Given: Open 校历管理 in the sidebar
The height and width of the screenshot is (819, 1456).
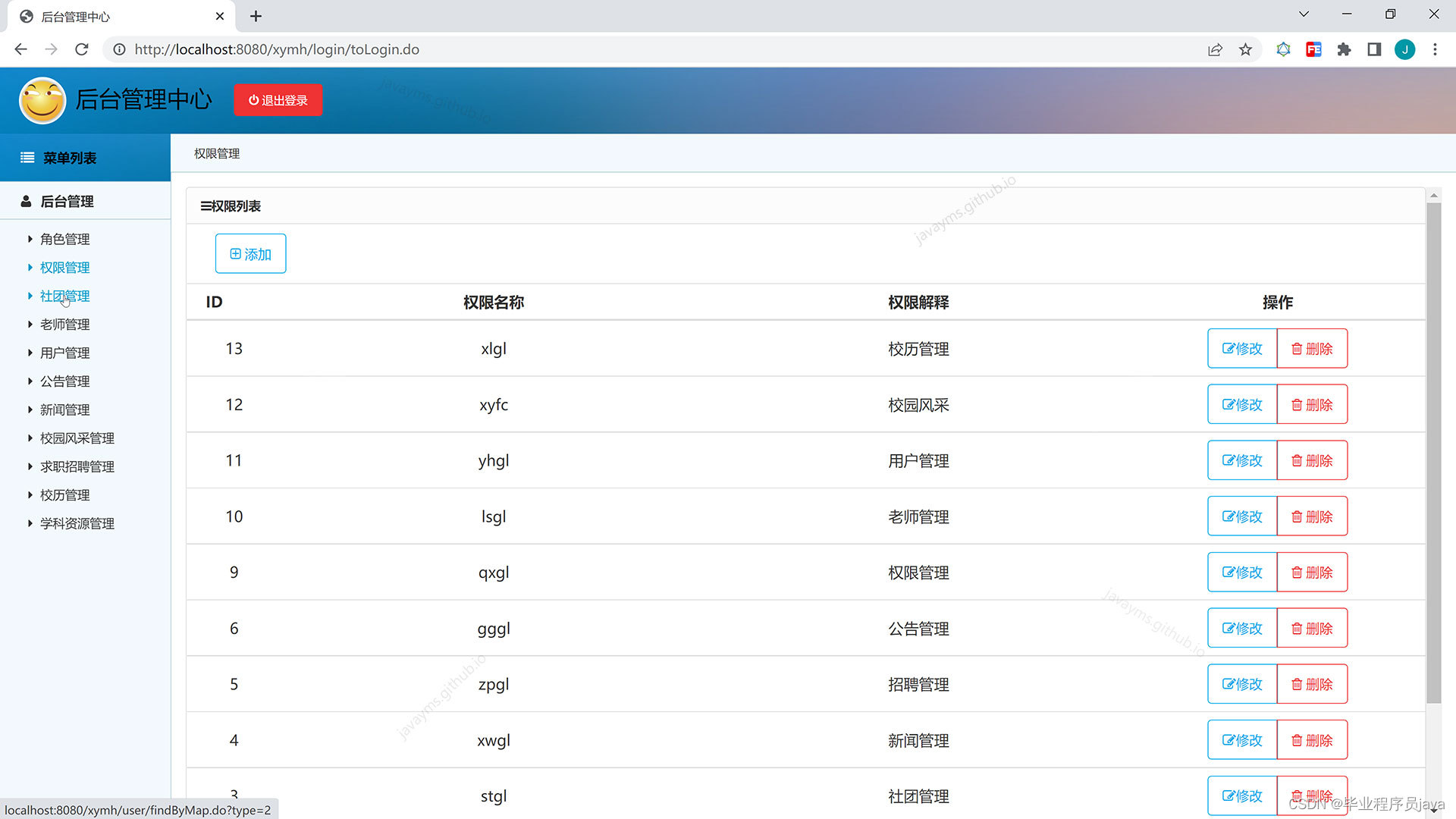Looking at the screenshot, I should point(64,495).
